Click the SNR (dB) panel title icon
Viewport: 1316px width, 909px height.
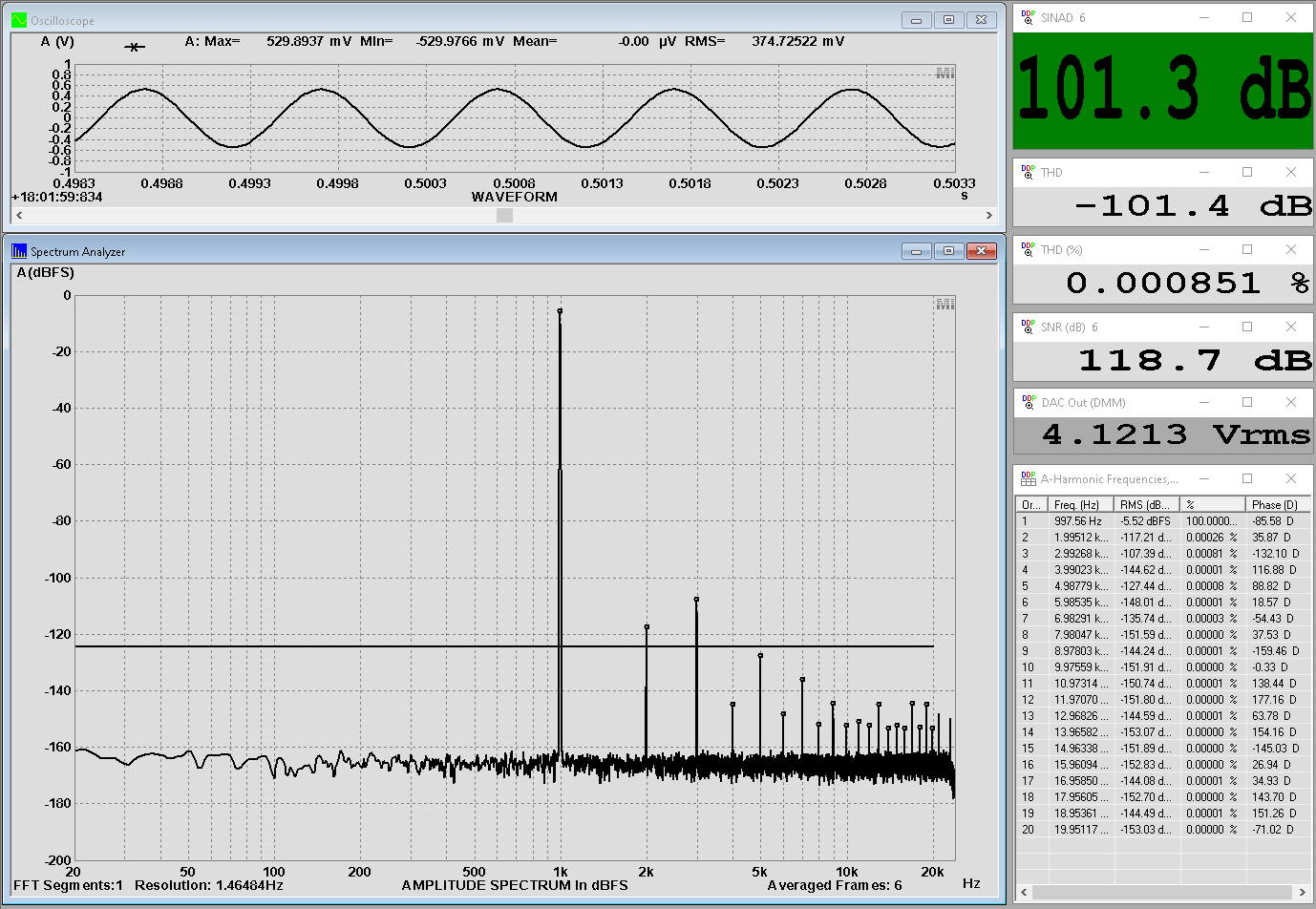1028,327
